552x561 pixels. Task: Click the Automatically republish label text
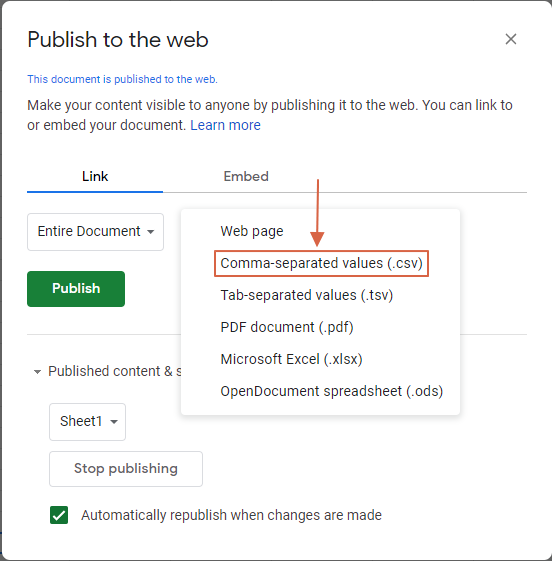(x=231, y=515)
